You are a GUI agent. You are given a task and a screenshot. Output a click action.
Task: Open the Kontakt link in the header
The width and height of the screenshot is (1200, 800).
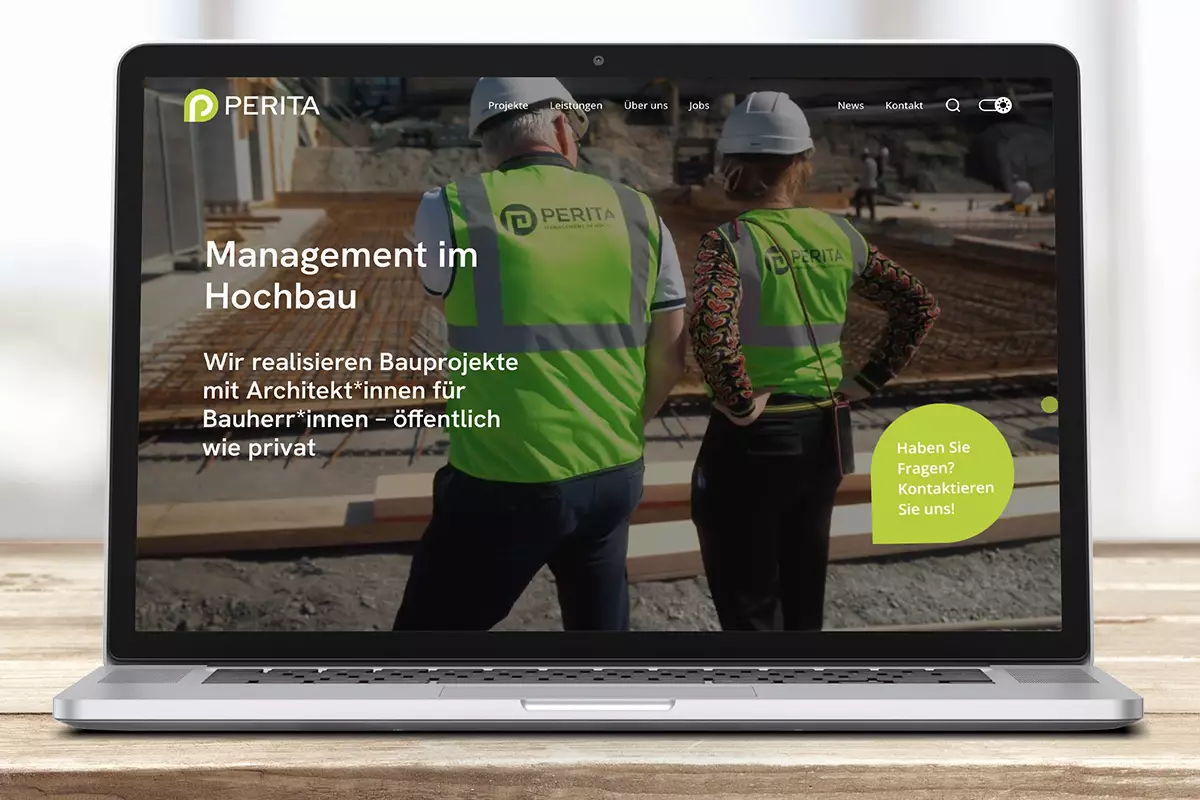[x=904, y=105]
